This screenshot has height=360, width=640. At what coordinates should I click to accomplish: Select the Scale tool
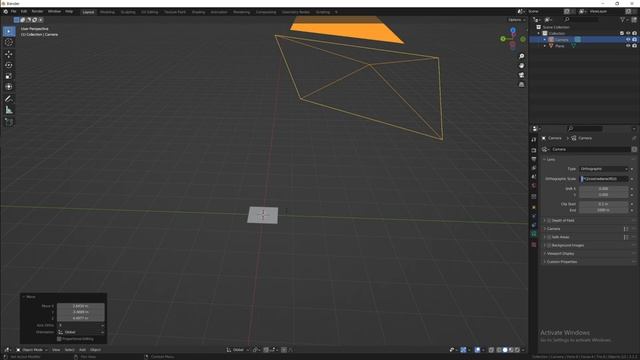tap(9, 76)
